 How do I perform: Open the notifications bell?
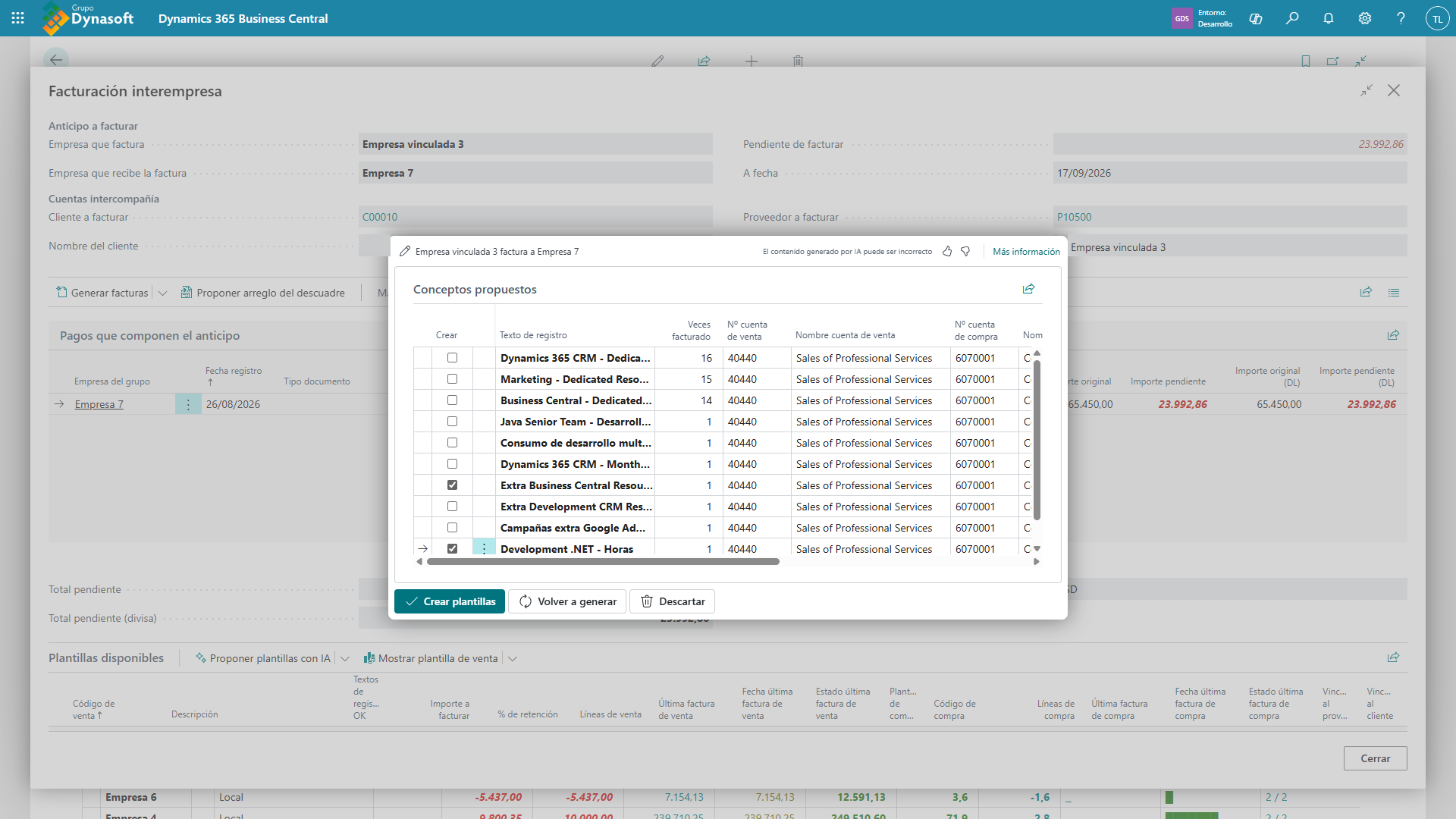1329,18
